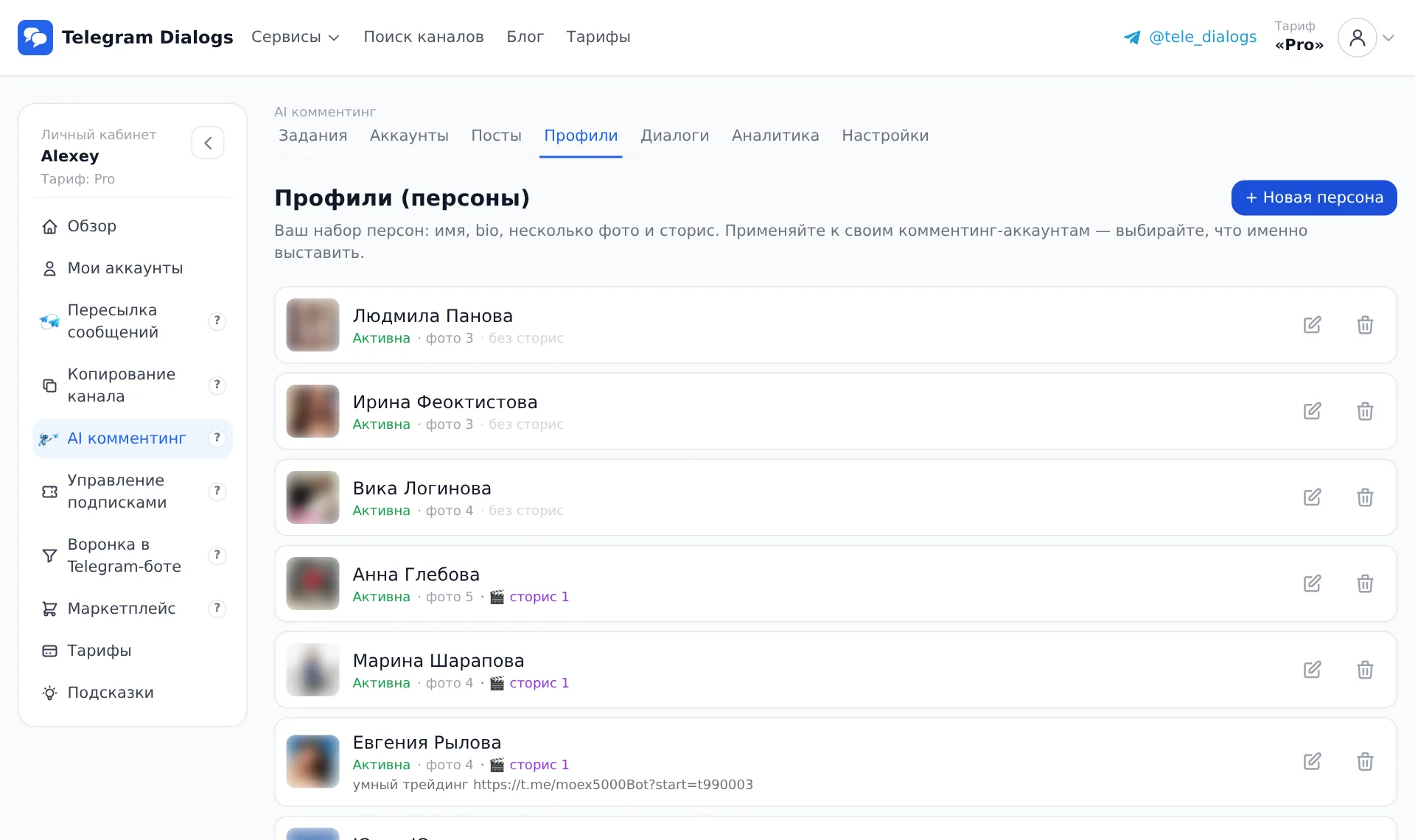Edit the Вика Логинова profile
The width and height of the screenshot is (1415, 840).
click(1312, 497)
